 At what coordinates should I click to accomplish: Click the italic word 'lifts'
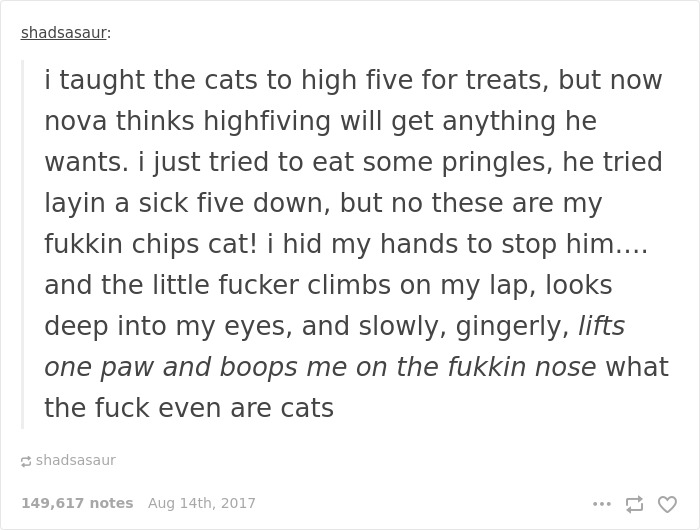(x=602, y=326)
